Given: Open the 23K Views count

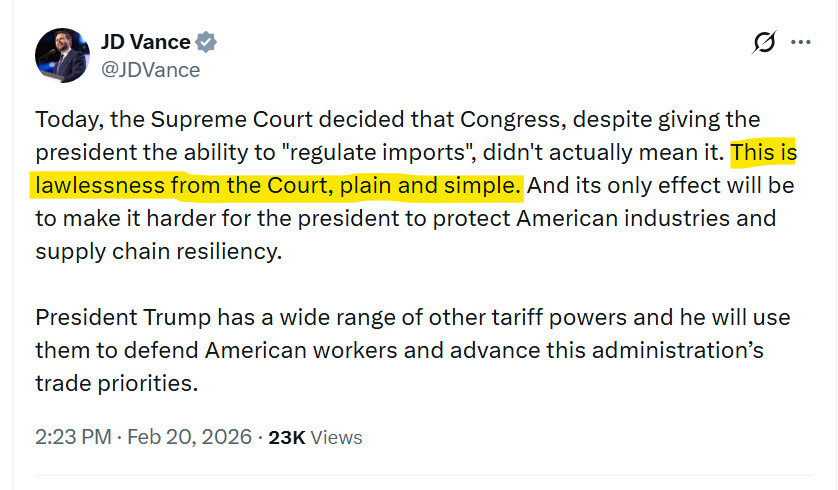Looking at the screenshot, I should (x=316, y=437).
